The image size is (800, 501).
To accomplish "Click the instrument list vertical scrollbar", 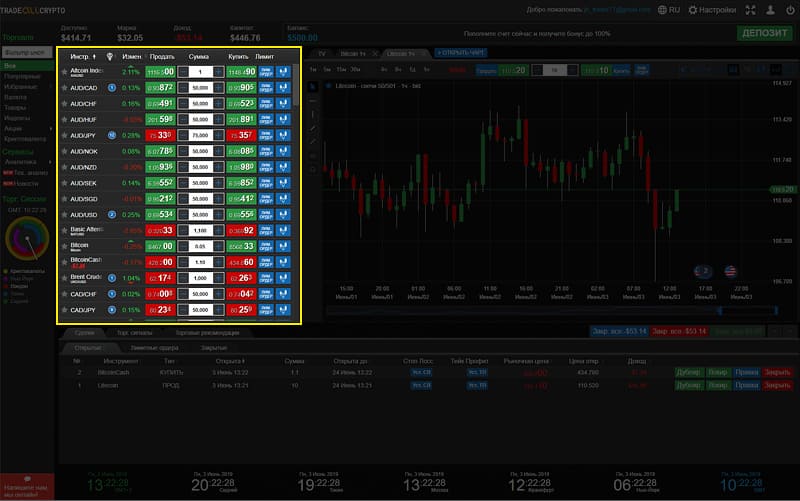I will [296, 84].
